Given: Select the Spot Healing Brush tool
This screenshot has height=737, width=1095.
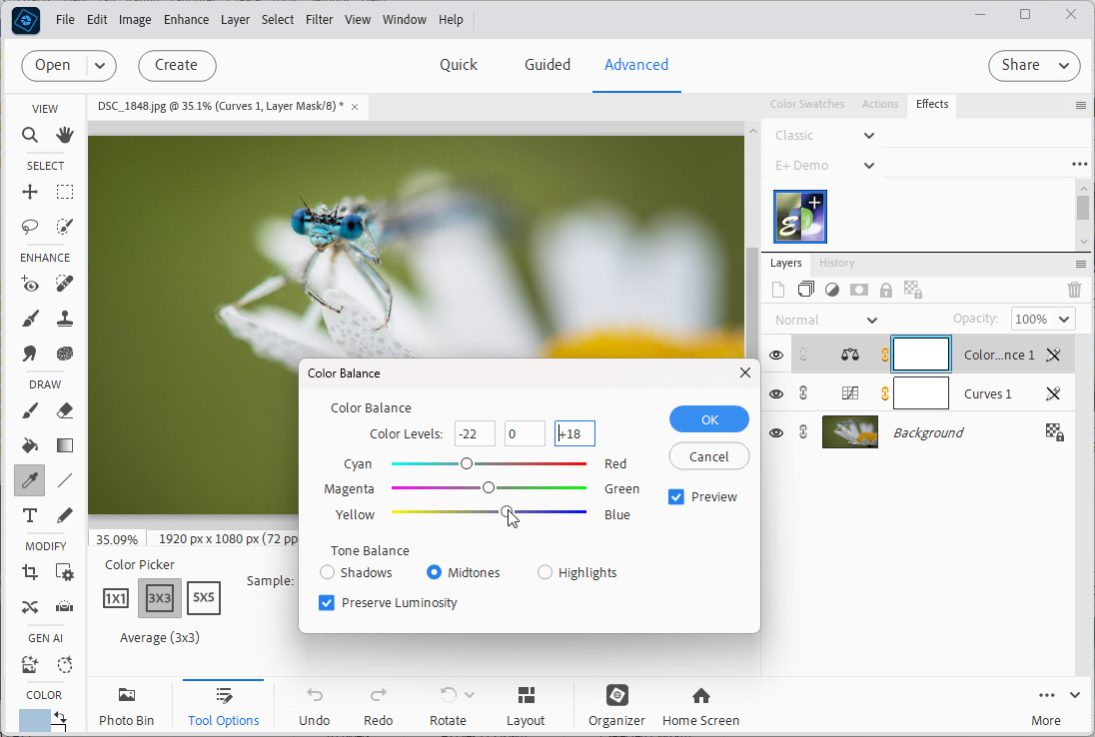Looking at the screenshot, I should click(65, 284).
